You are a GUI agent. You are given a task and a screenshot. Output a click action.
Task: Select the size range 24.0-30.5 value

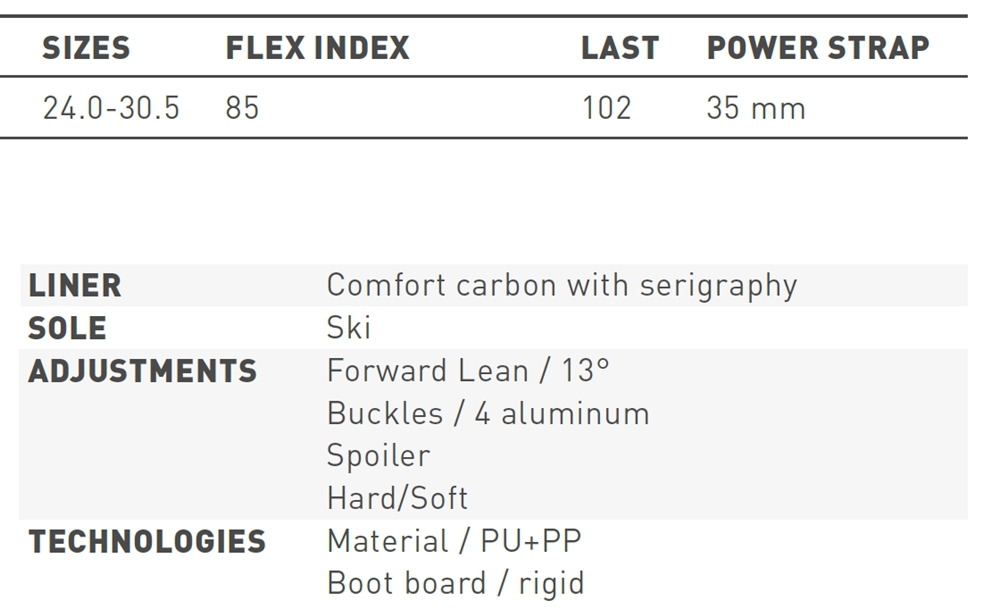(111, 108)
